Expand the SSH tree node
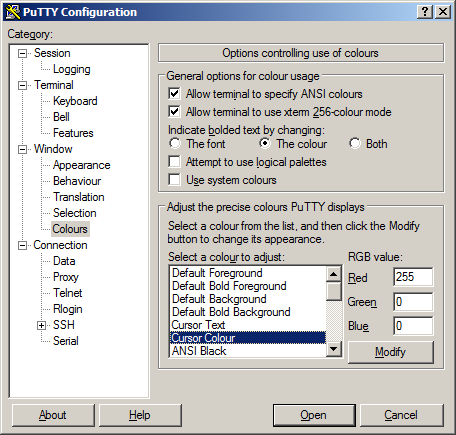Viewport: 456px width, 435px height. pyautogui.click(x=41, y=325)
